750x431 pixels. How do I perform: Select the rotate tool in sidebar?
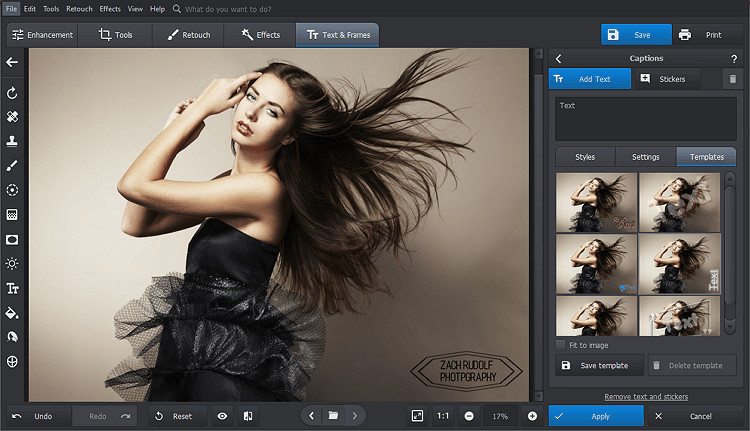(x=12, y=93)
